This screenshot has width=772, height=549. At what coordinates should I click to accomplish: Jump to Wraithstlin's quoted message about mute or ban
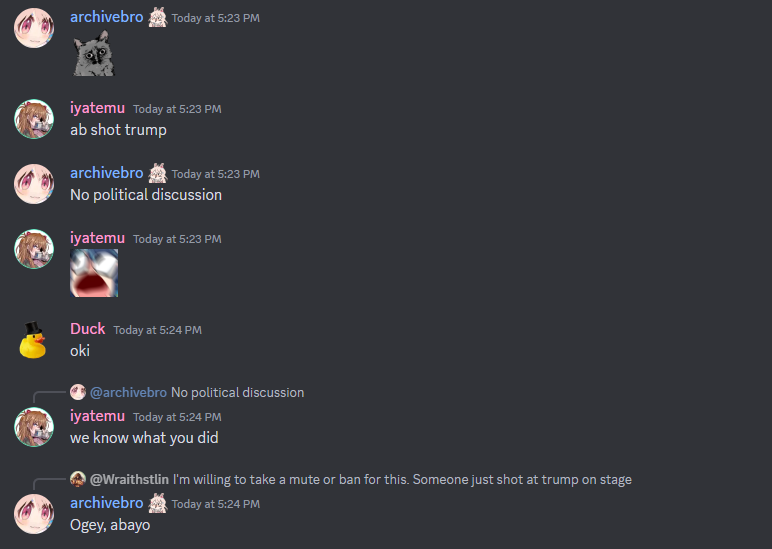coord(402,479)
